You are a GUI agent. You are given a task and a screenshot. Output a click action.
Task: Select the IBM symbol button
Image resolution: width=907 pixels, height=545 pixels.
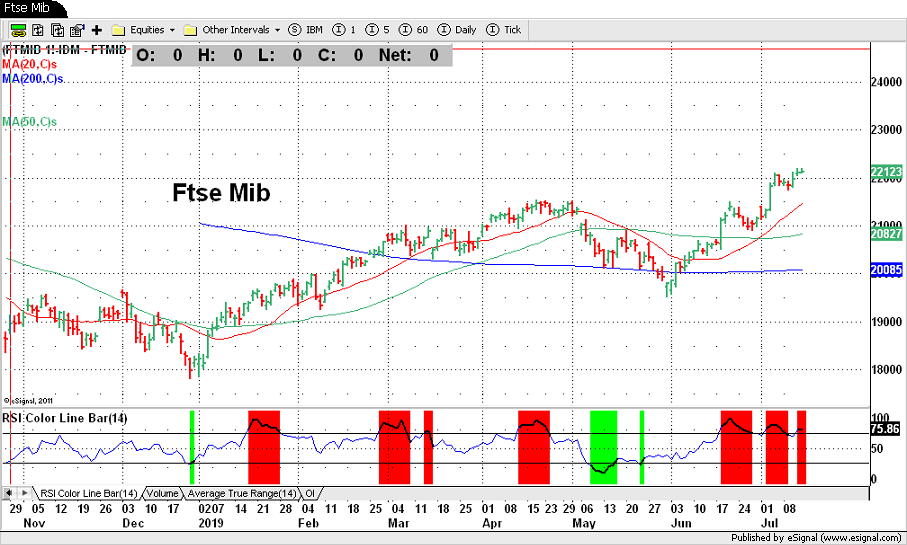(305, 30)
